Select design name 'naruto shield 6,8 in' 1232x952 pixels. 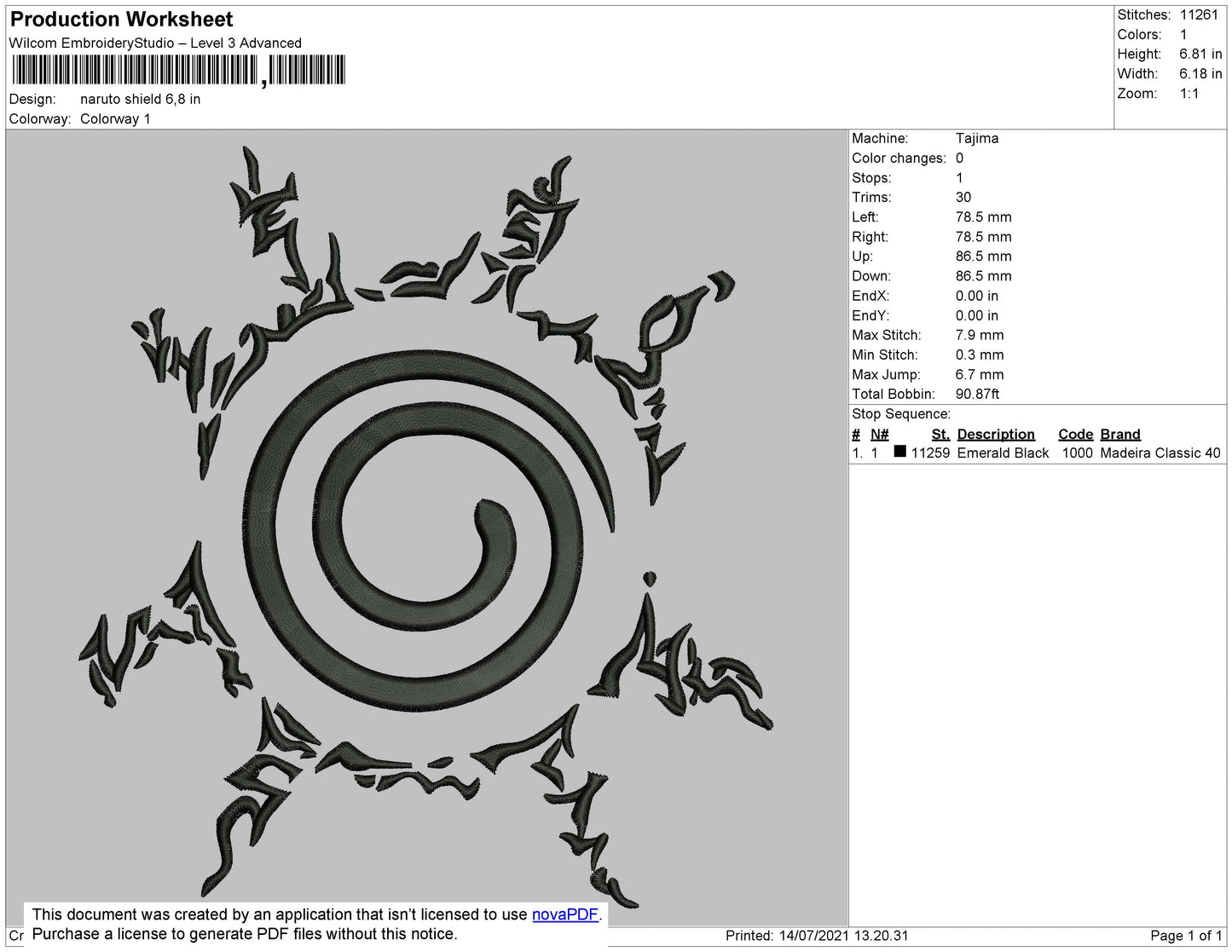[141, 99]
